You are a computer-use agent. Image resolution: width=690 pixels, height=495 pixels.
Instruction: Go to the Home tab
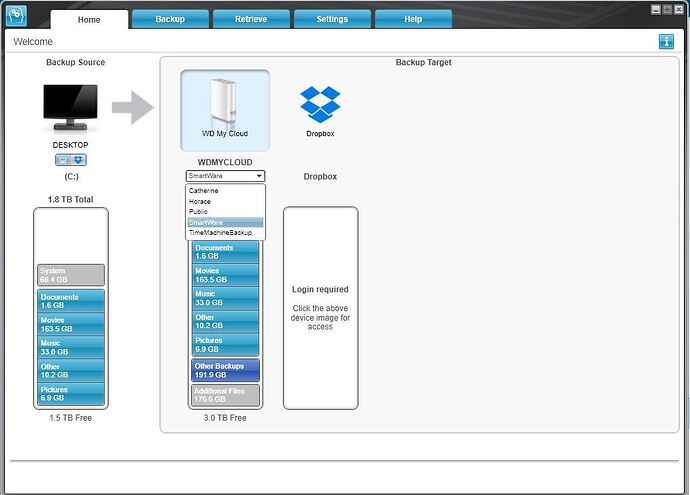coord(89,20)
